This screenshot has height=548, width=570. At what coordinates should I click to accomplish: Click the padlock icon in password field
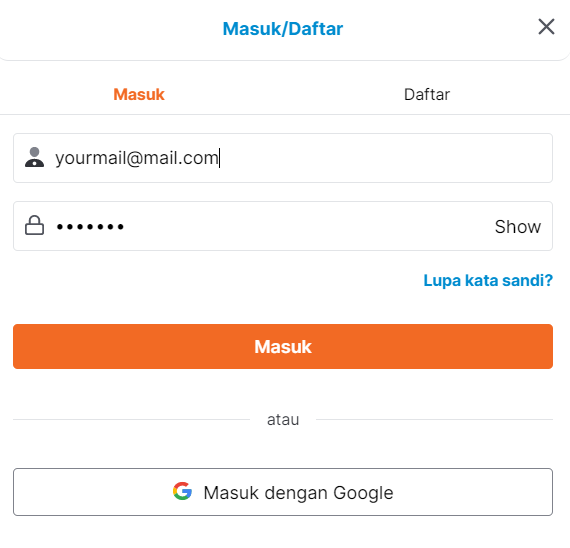[35, 225]
